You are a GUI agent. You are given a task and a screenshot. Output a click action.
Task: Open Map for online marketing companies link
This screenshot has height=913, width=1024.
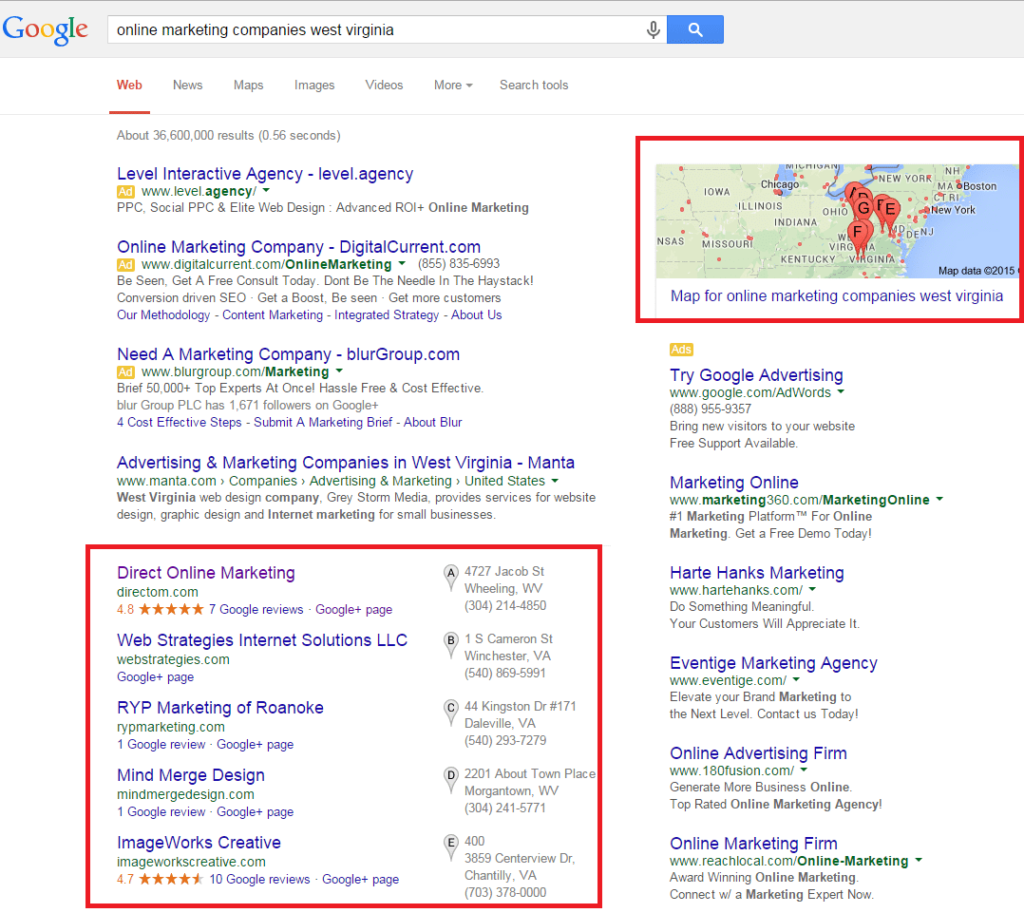[x=837, y=296]
